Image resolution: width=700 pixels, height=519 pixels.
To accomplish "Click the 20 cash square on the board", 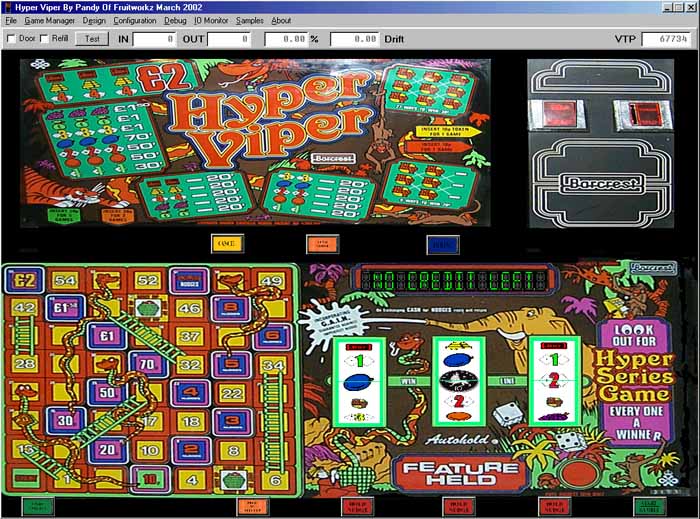I will pos(106,450).
